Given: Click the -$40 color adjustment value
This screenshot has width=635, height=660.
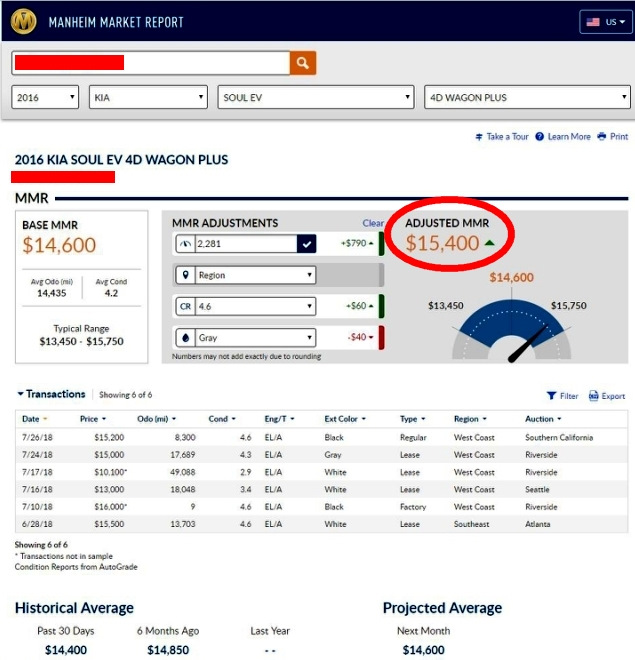Looking at the screenshot, I should point(357,337).
